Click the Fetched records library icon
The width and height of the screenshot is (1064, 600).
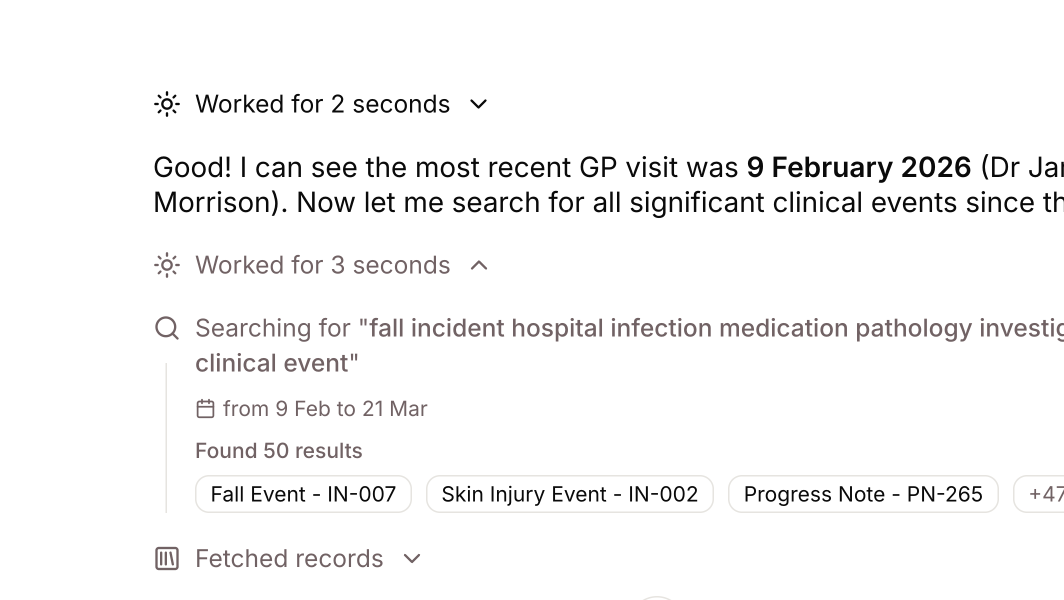167,559
